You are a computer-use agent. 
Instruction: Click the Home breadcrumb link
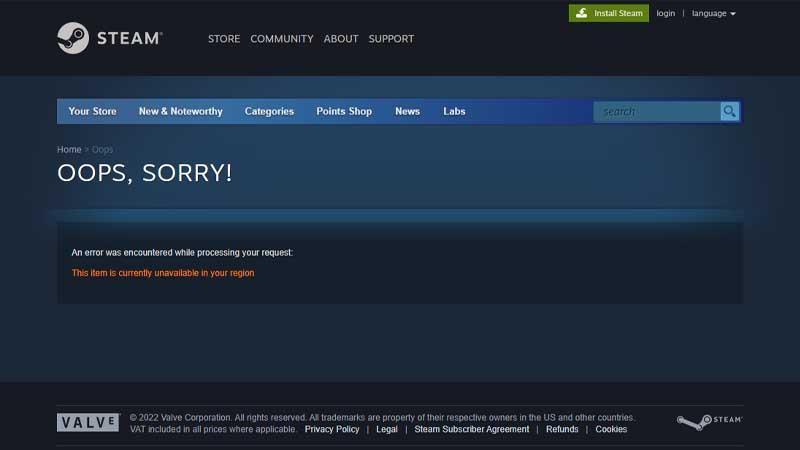pyautogui.click(x=69, y=149)
